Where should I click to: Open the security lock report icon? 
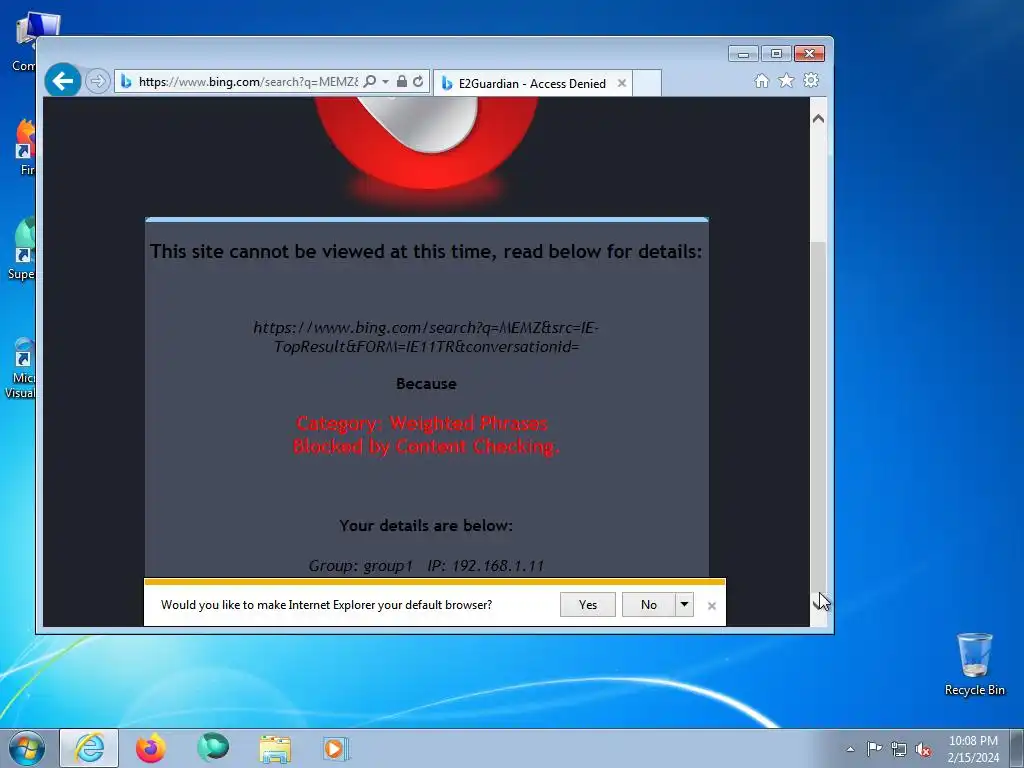click(402, 81)
